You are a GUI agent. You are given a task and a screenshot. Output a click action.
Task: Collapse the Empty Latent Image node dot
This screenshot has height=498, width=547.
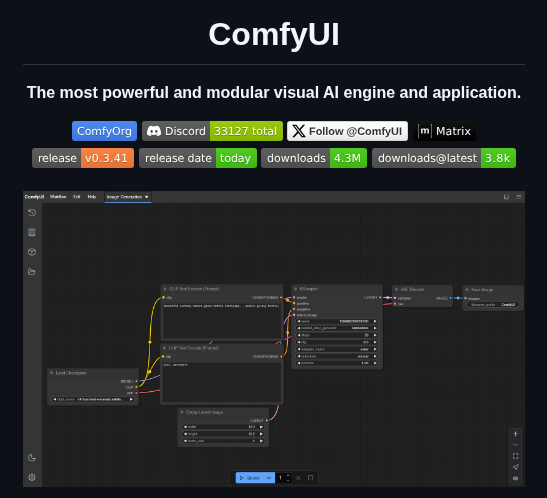pyautogui.click(x=182, y=412)
